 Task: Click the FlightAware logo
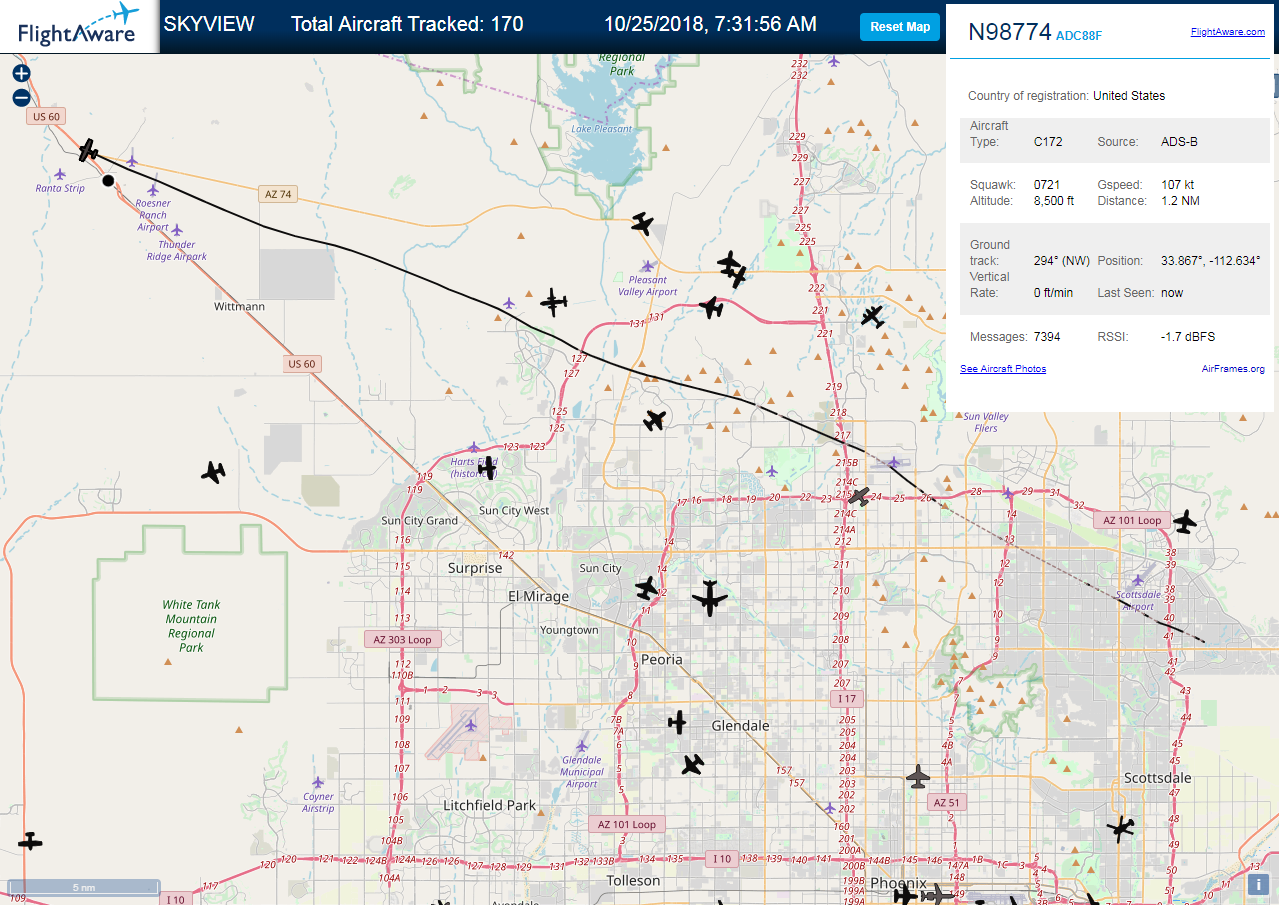(x=79, y=26)
